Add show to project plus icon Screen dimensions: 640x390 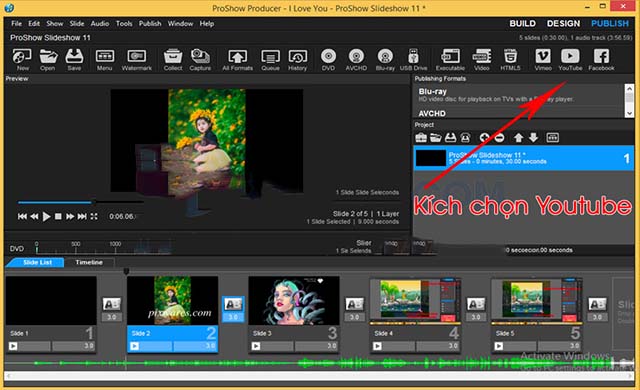(x=484, y=137)
